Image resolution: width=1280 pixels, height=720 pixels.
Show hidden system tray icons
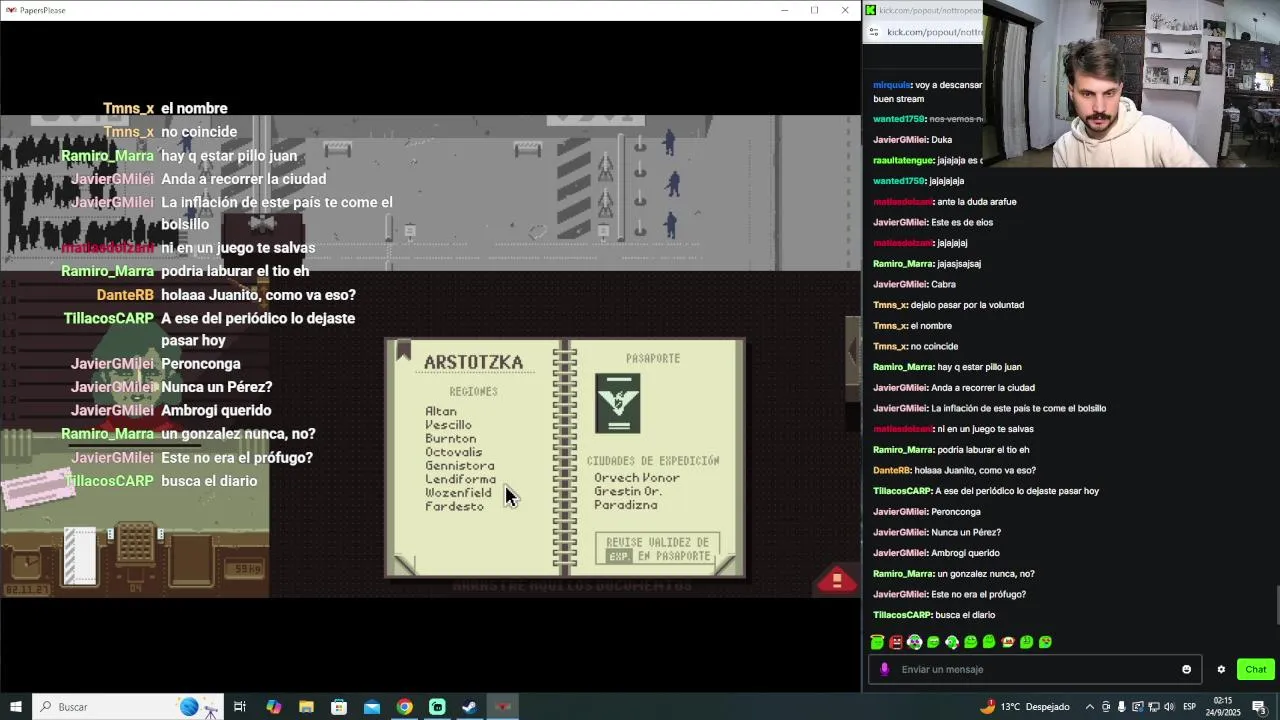(x=1090, y=707)
